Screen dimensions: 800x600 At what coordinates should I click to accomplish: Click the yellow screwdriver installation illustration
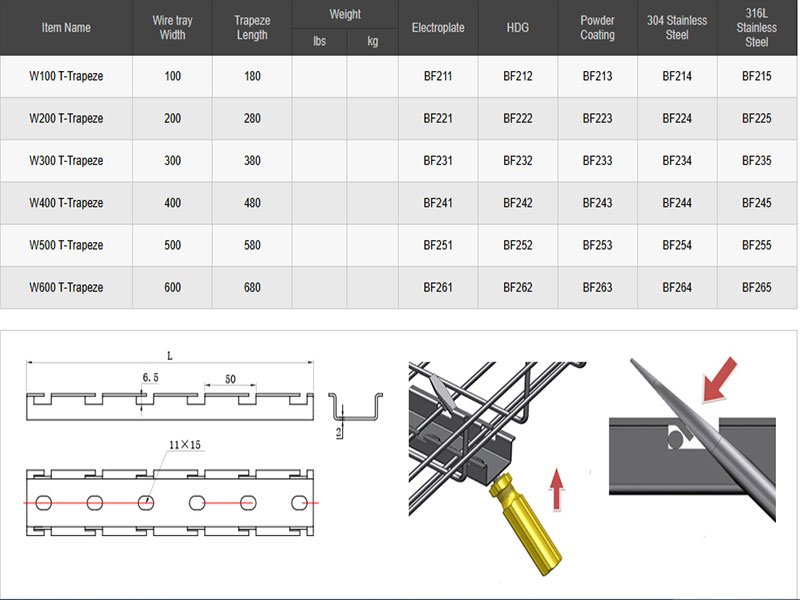(497, 468)
